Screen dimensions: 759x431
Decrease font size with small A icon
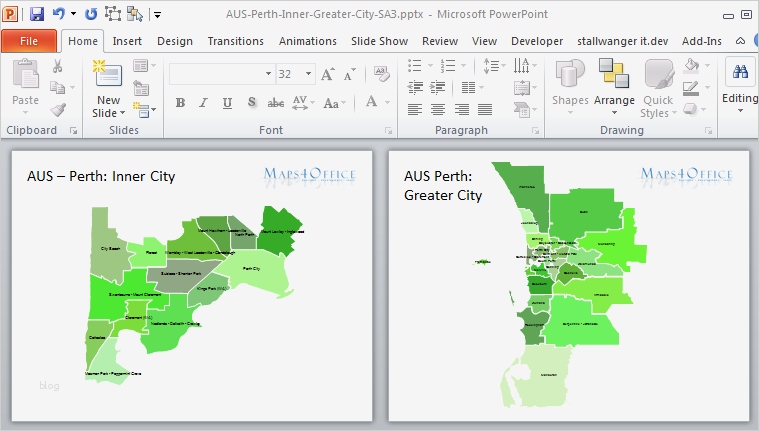coord(349,74)
